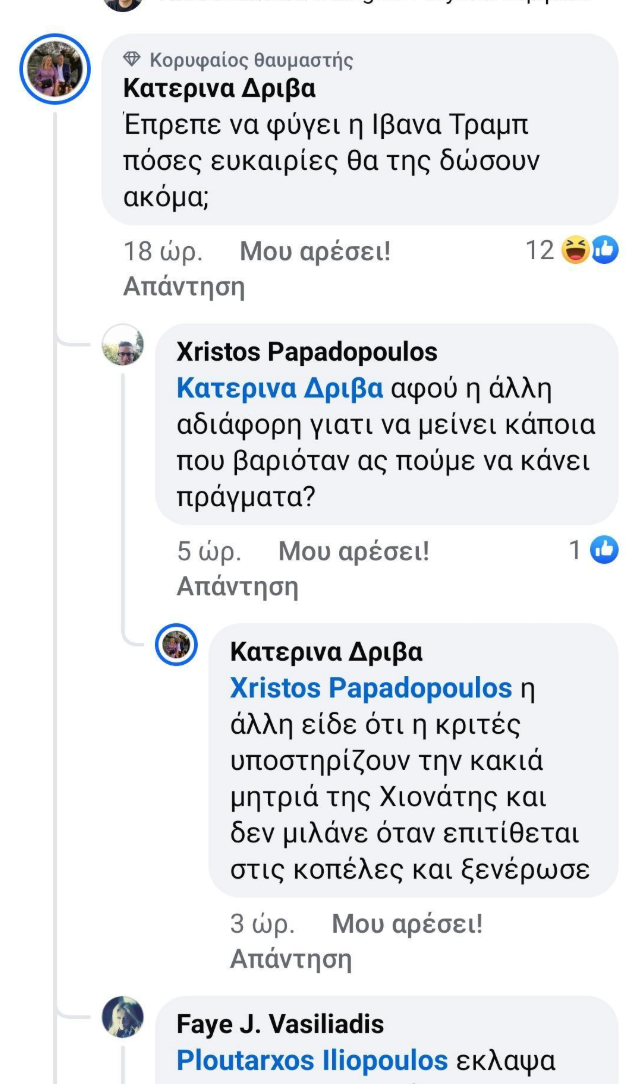The width and height of the screenshot is (634, 1084).
Task: Reply to Κατερινα Δριβα's top comment
Action: [183, 287]
